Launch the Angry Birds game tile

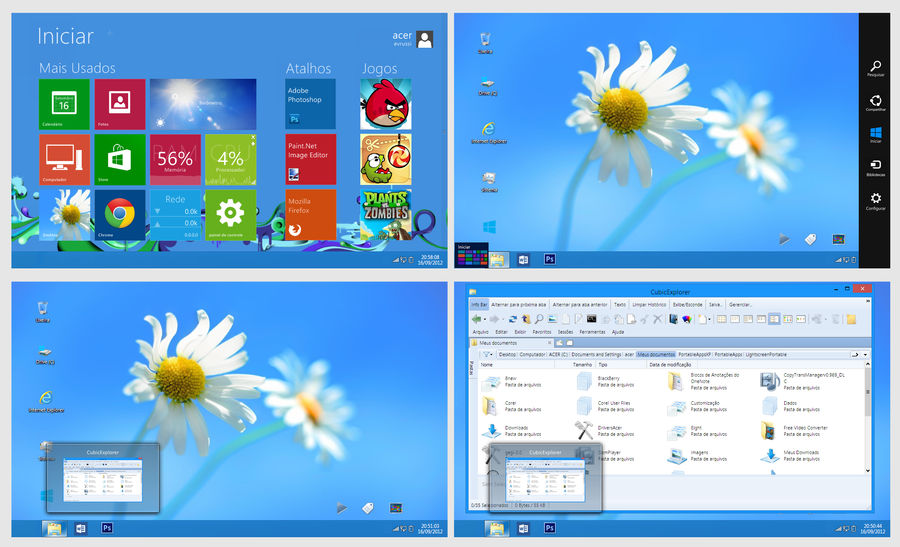pyautogui.click(x=386, y=104)
